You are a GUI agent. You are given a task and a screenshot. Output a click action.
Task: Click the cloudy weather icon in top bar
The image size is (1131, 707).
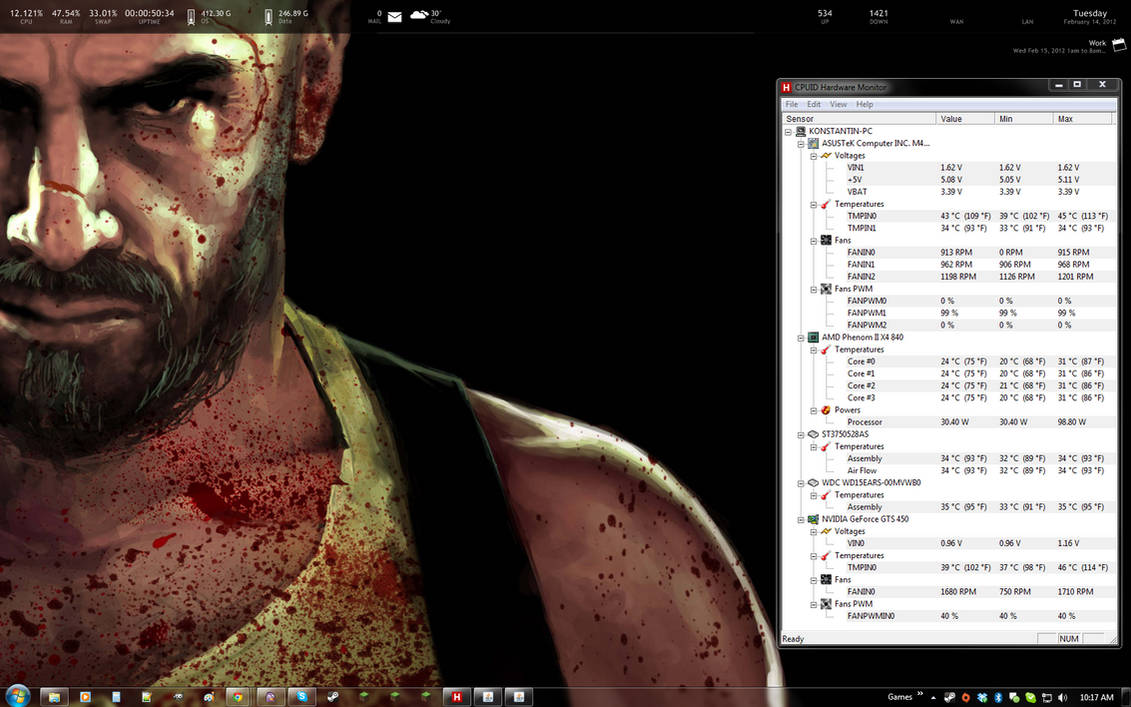click(x=419, y=14)
